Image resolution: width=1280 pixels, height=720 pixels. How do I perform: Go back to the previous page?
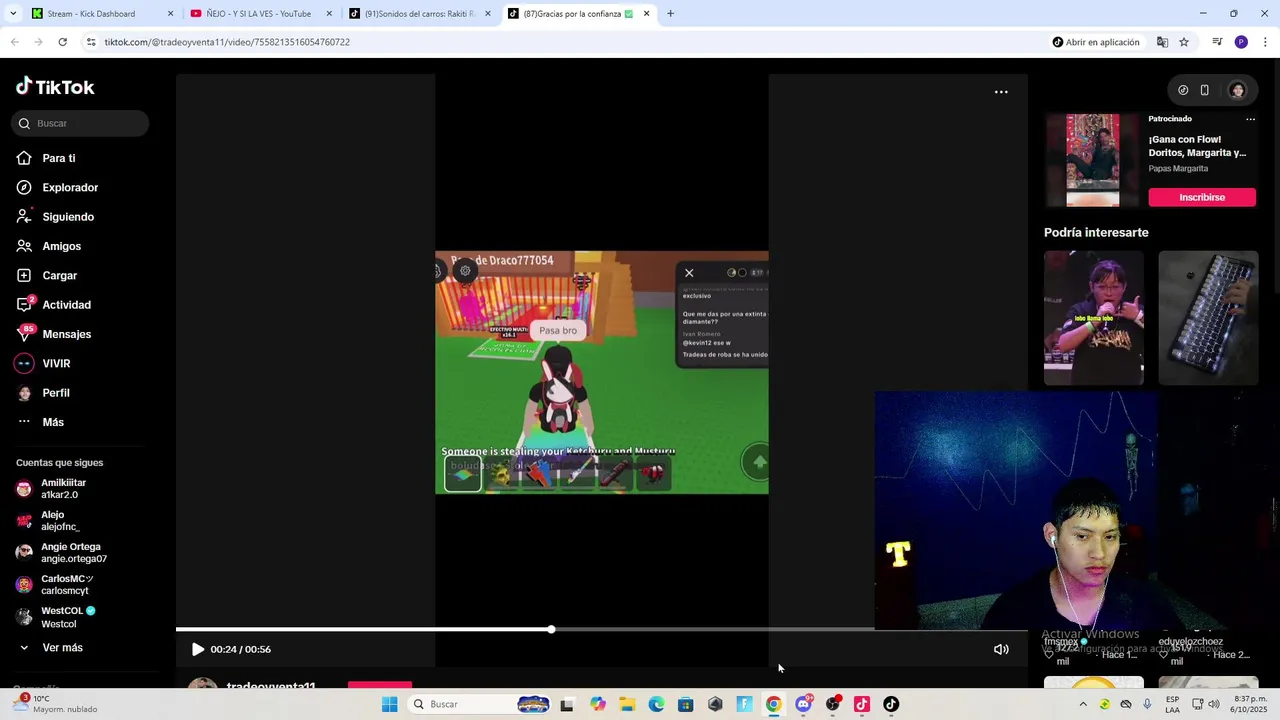click(x=14, y=42)
